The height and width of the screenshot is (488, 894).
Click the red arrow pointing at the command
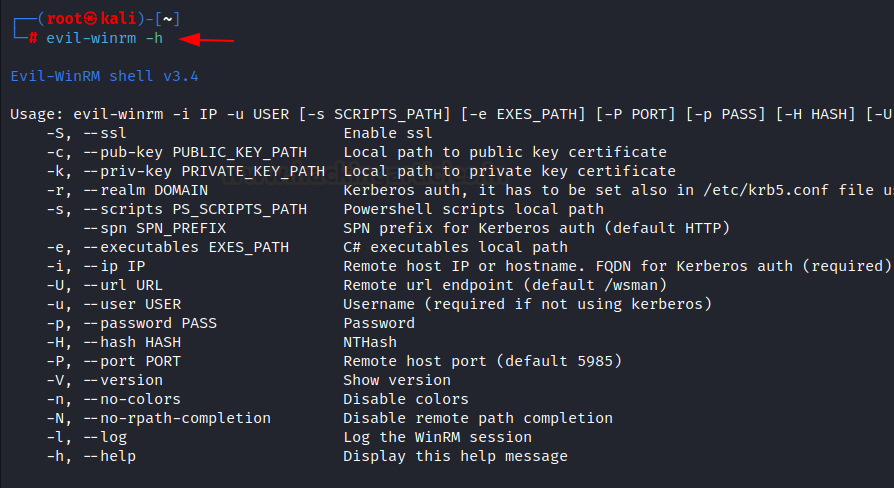pos(206,40)
